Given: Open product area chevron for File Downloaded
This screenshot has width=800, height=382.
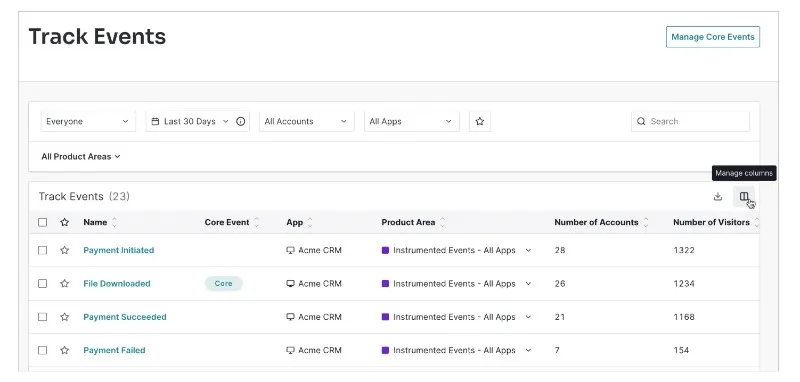Looking at the screenshot, I should tap(528, 284).
